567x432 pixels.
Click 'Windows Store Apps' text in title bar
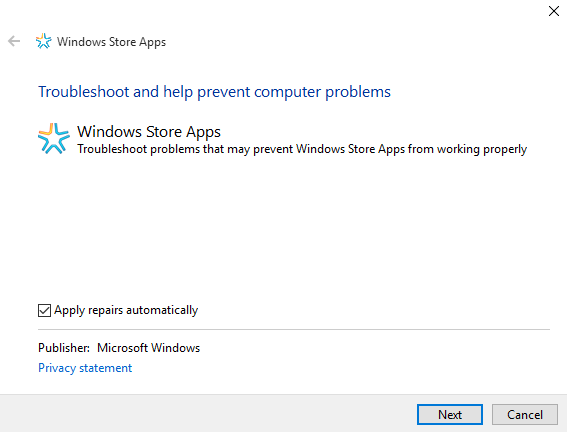(x=111, y=42)
